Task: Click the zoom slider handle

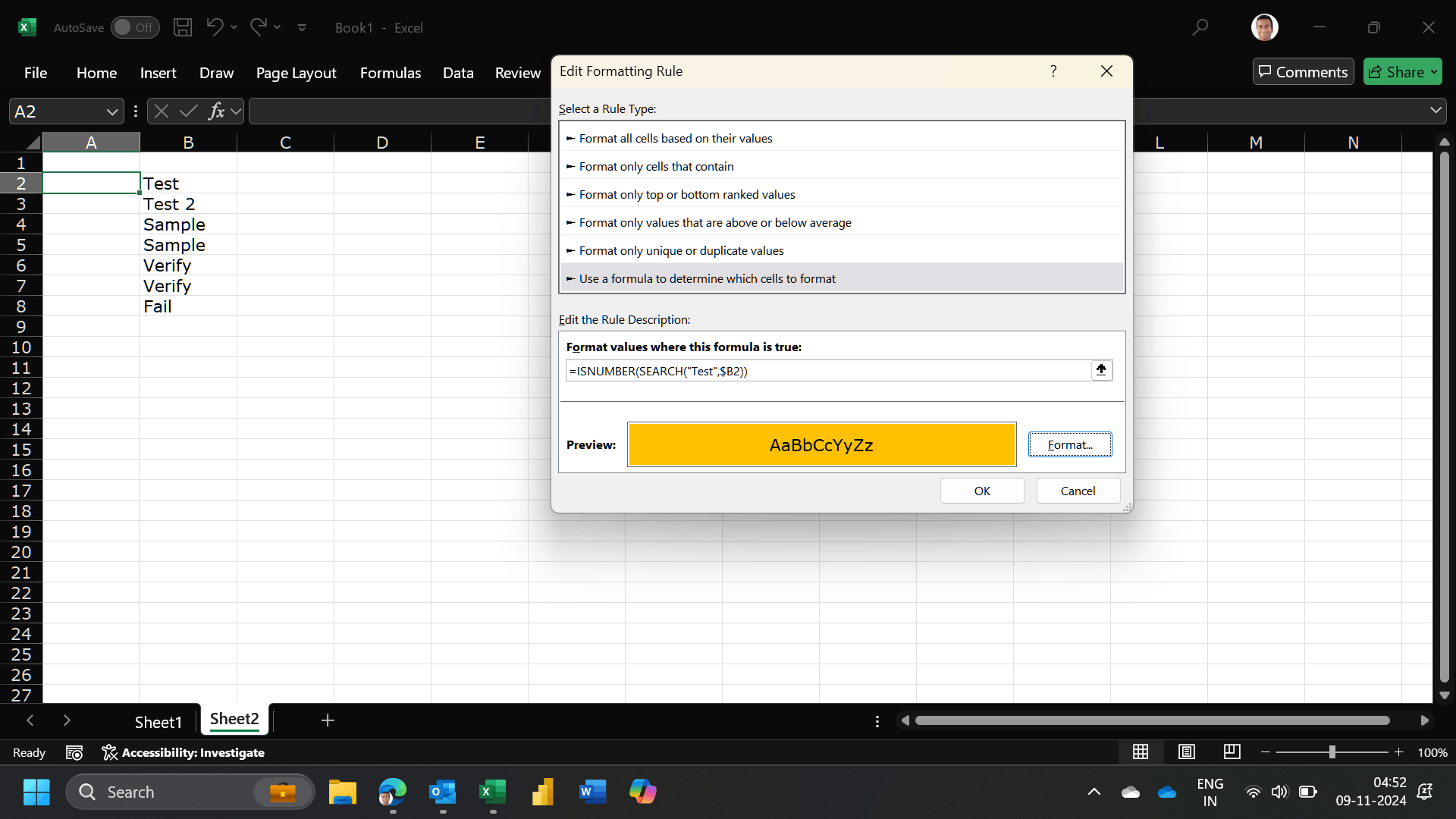Action: (x=1332, y=752)
